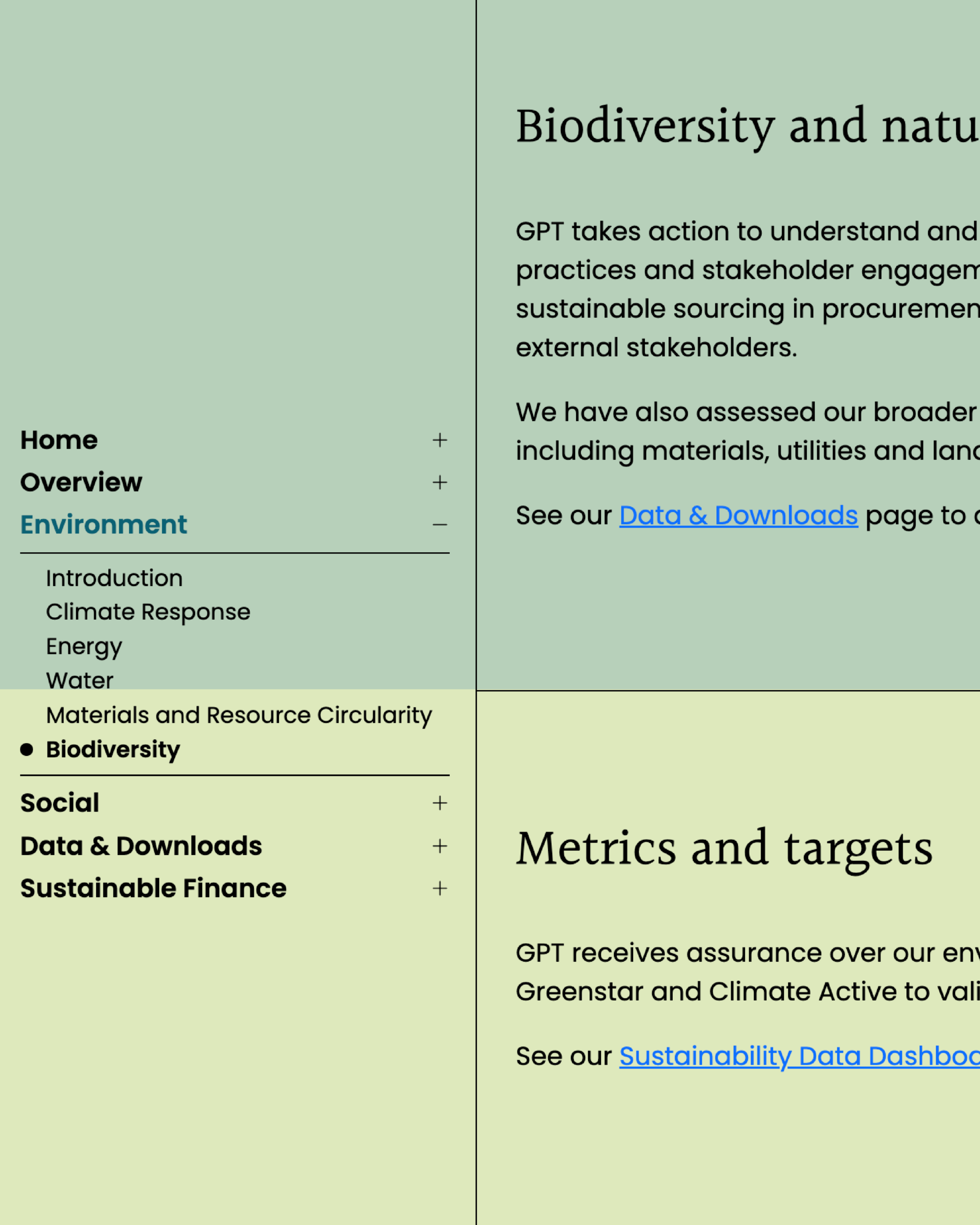
Task: Open Data & Downloads sidebar heading
Action: 141,846
